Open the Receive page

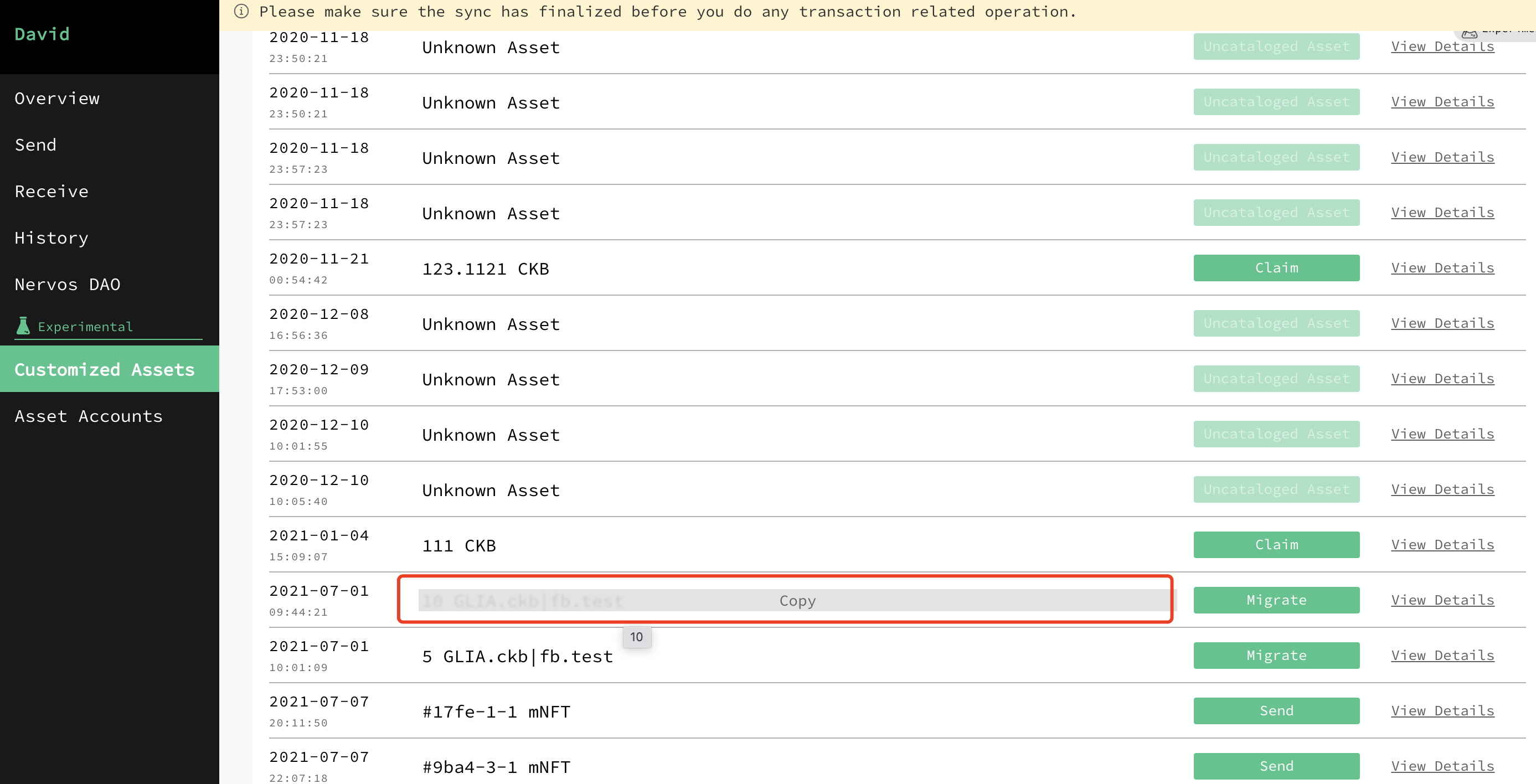(x=51, y=191)
